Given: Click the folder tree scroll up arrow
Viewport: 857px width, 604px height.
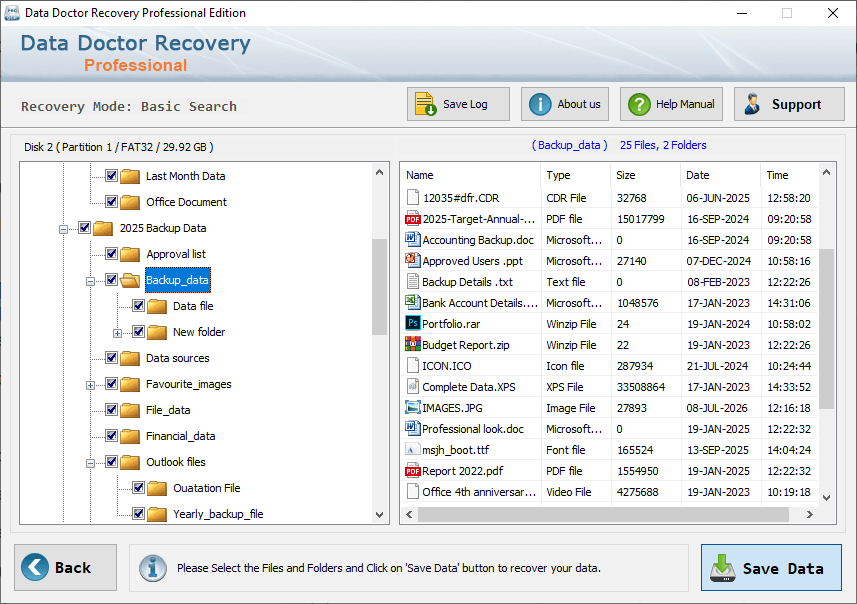Looking at the screenshot, I should coord(380,173).
